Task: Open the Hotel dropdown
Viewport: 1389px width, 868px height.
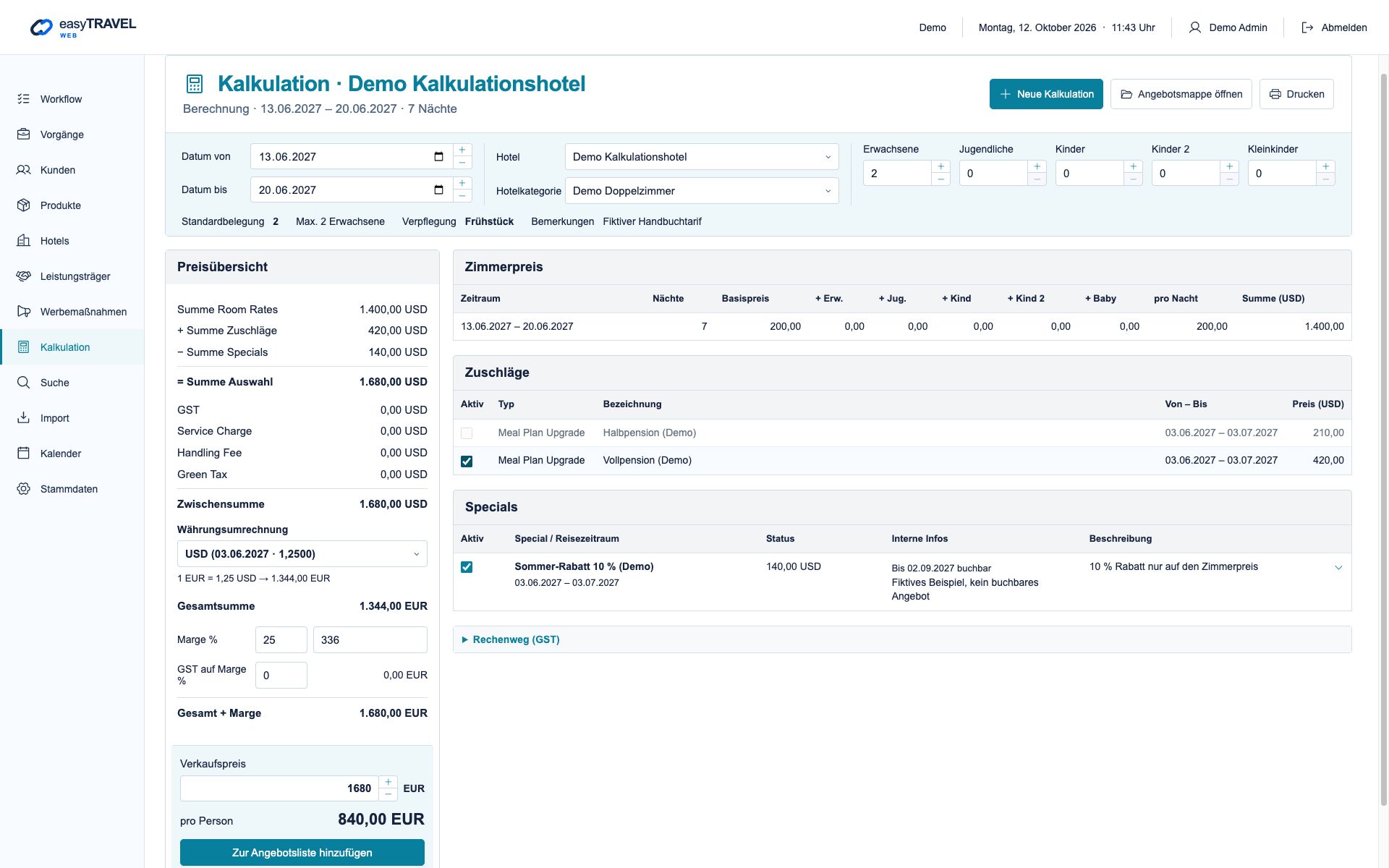Action: (x=702, y=157)
